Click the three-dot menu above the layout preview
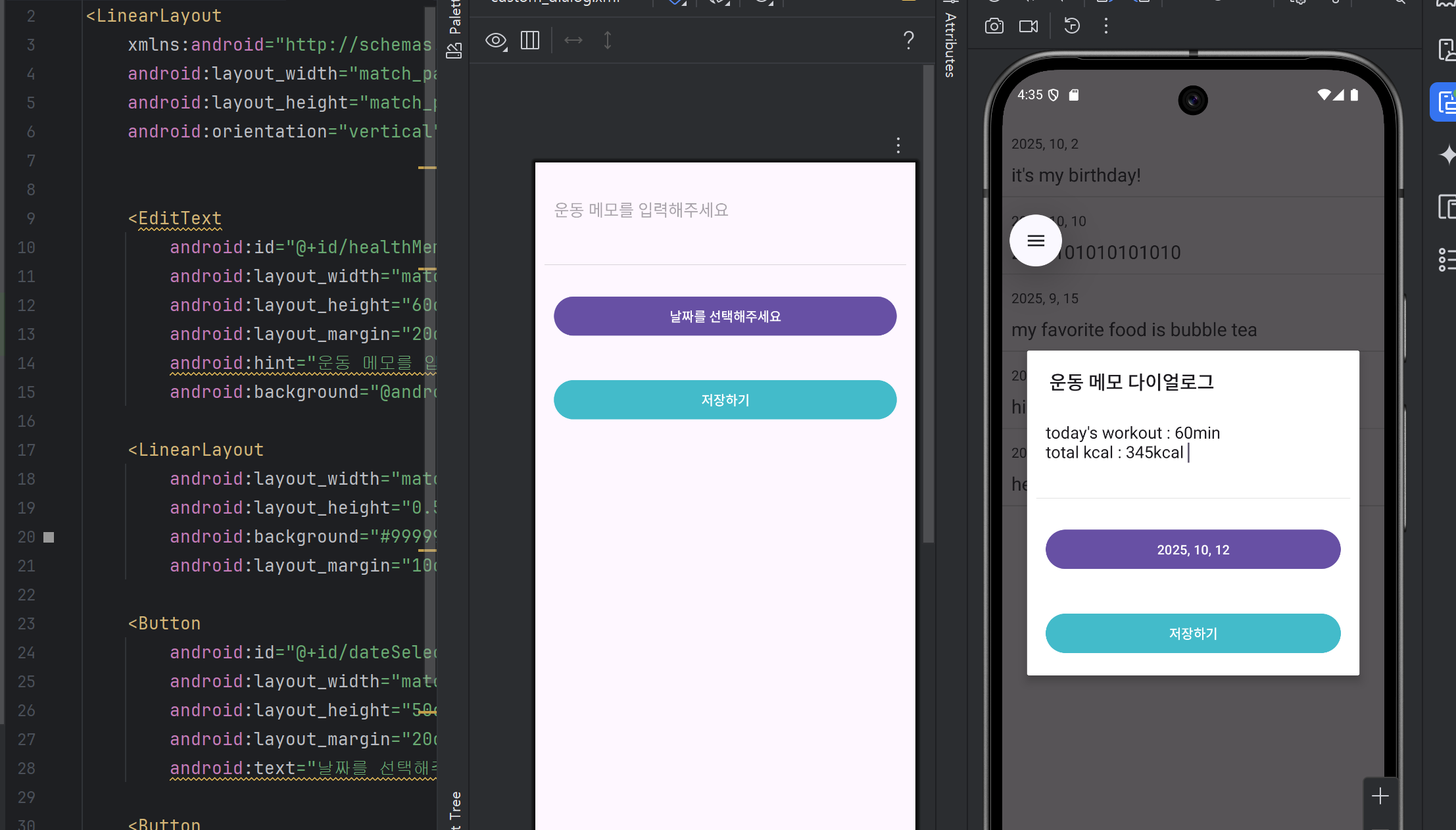1456x830 pixels. coord(898,145)
